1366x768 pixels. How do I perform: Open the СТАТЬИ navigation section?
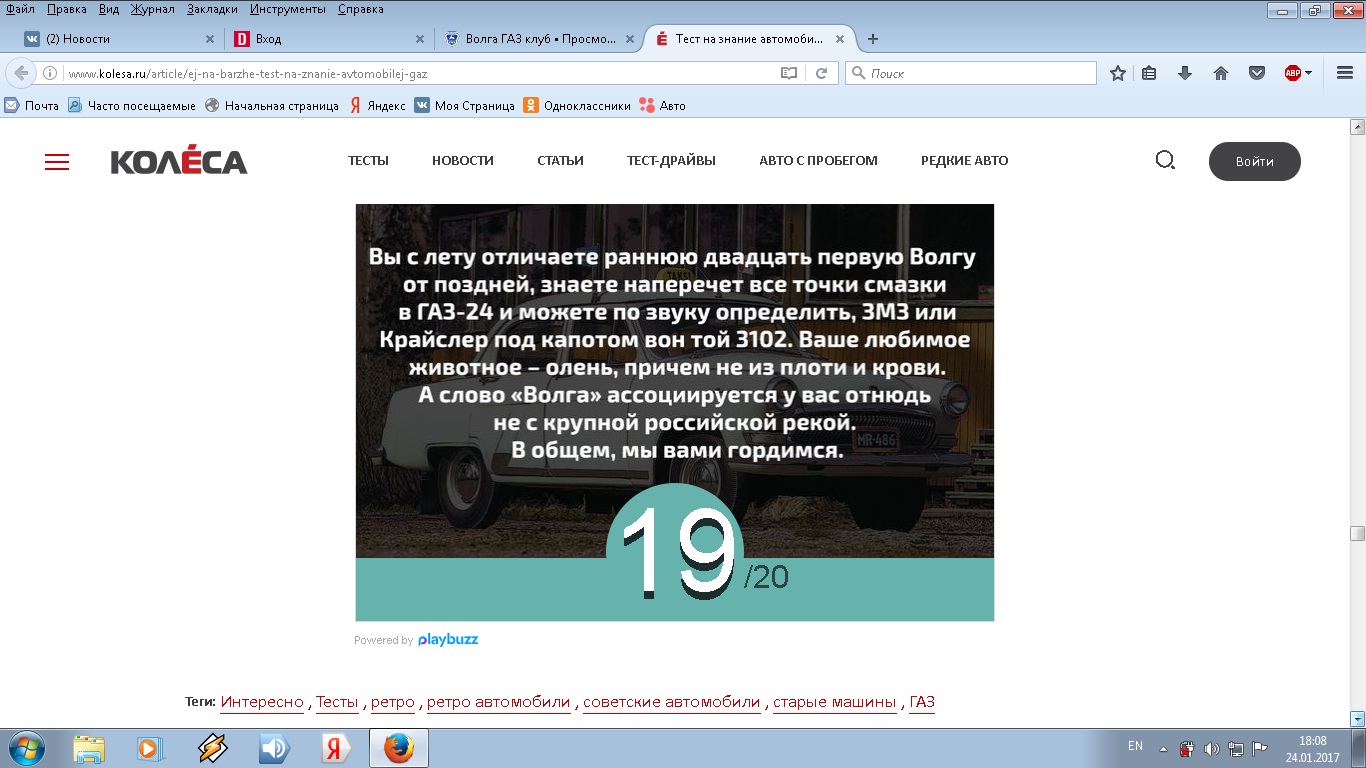[x=560, y=160]
